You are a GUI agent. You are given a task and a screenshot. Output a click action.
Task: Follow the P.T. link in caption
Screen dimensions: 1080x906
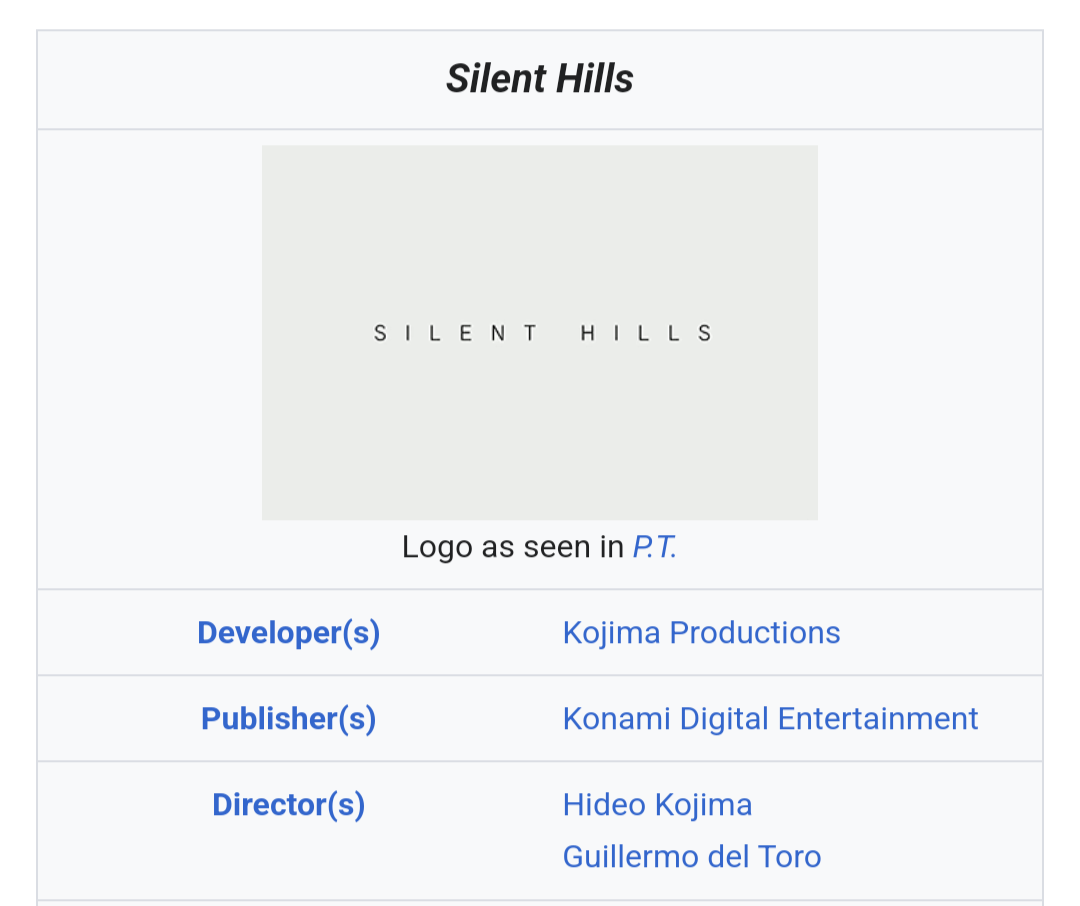click(x=654, y=547)
